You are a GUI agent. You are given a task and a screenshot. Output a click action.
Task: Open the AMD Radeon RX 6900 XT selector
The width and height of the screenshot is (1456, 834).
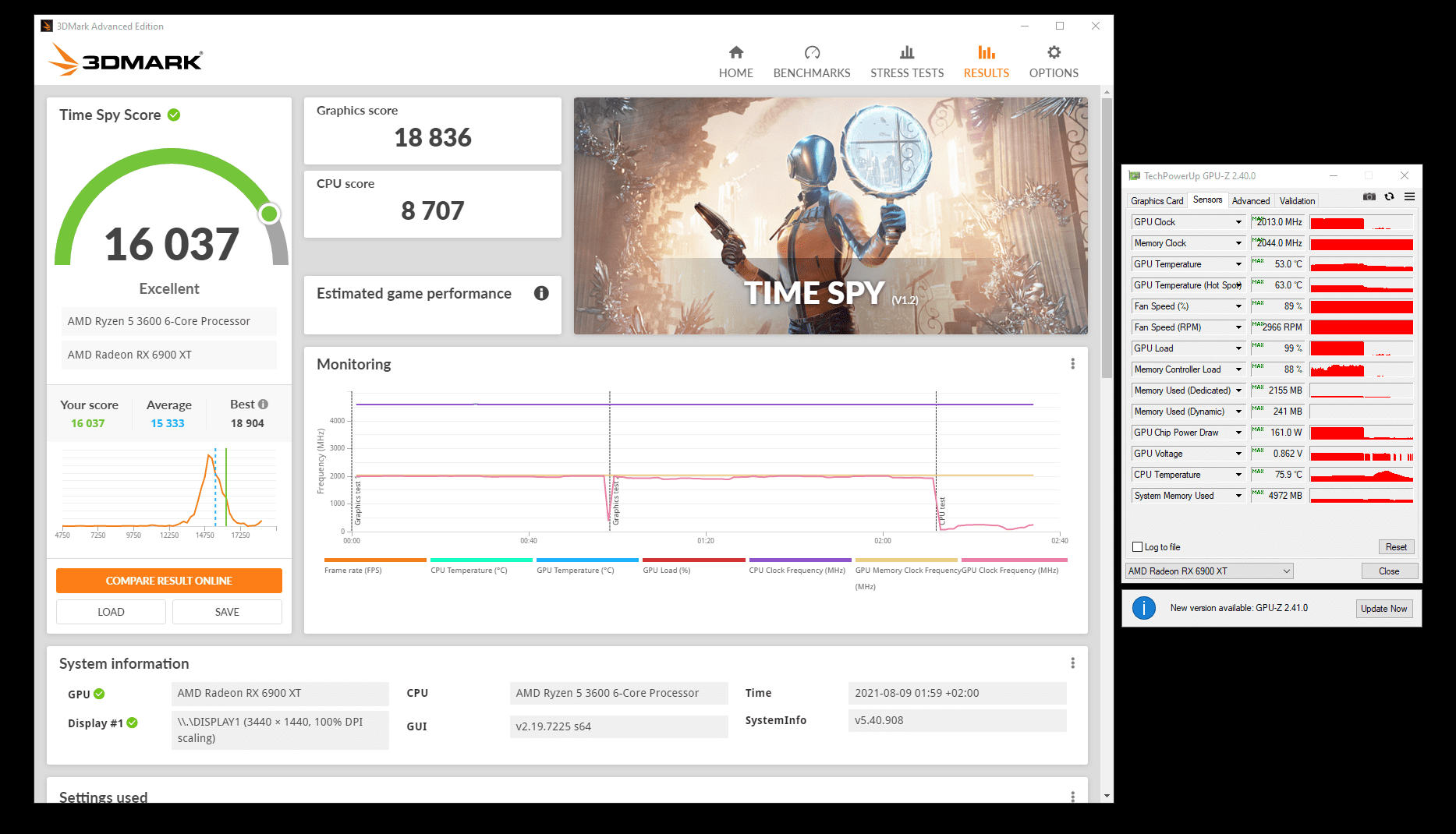(x=1209, y=571)
